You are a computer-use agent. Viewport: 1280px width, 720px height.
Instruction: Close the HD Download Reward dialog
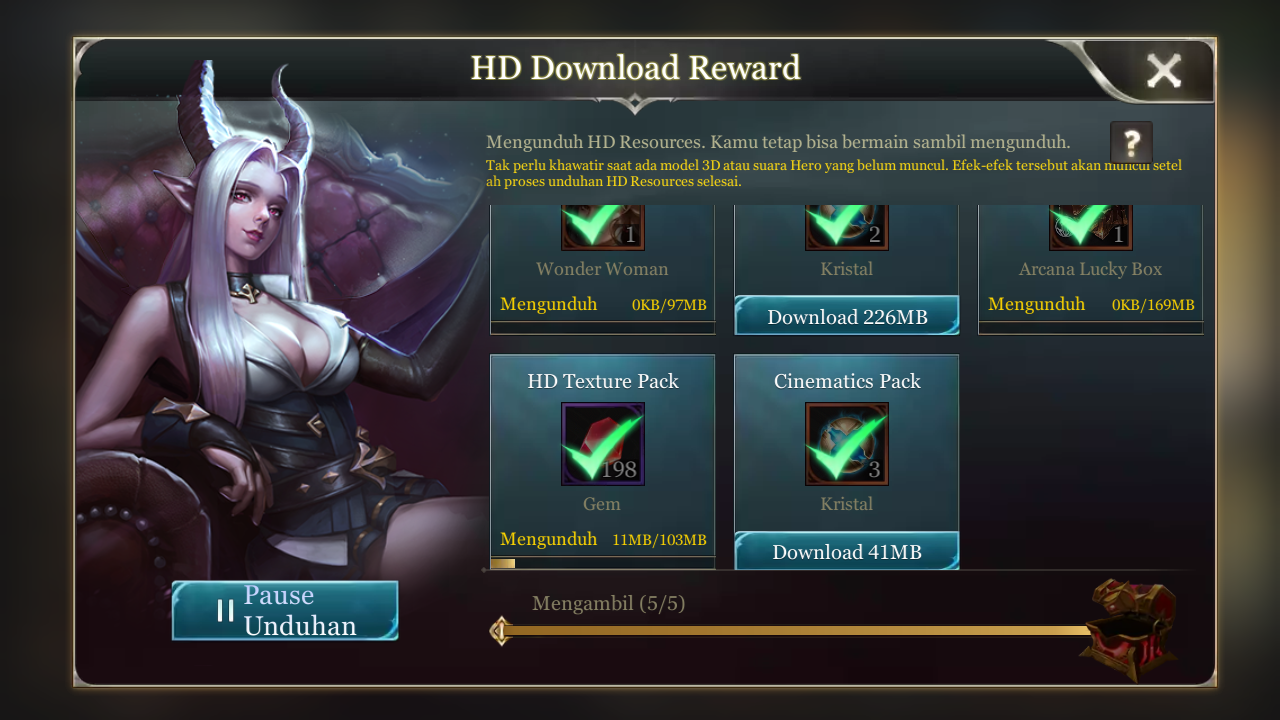pyautogui.click(x=1164, y=70)
